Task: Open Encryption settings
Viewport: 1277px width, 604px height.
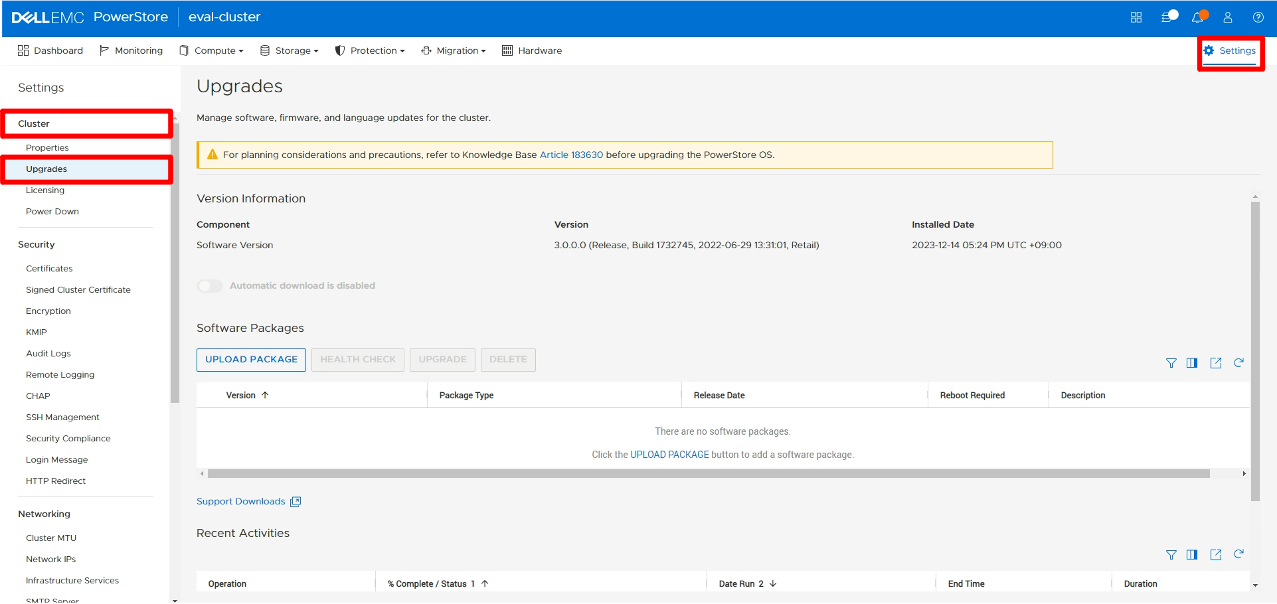Action: pyautogui.click(x=48, y=311)
